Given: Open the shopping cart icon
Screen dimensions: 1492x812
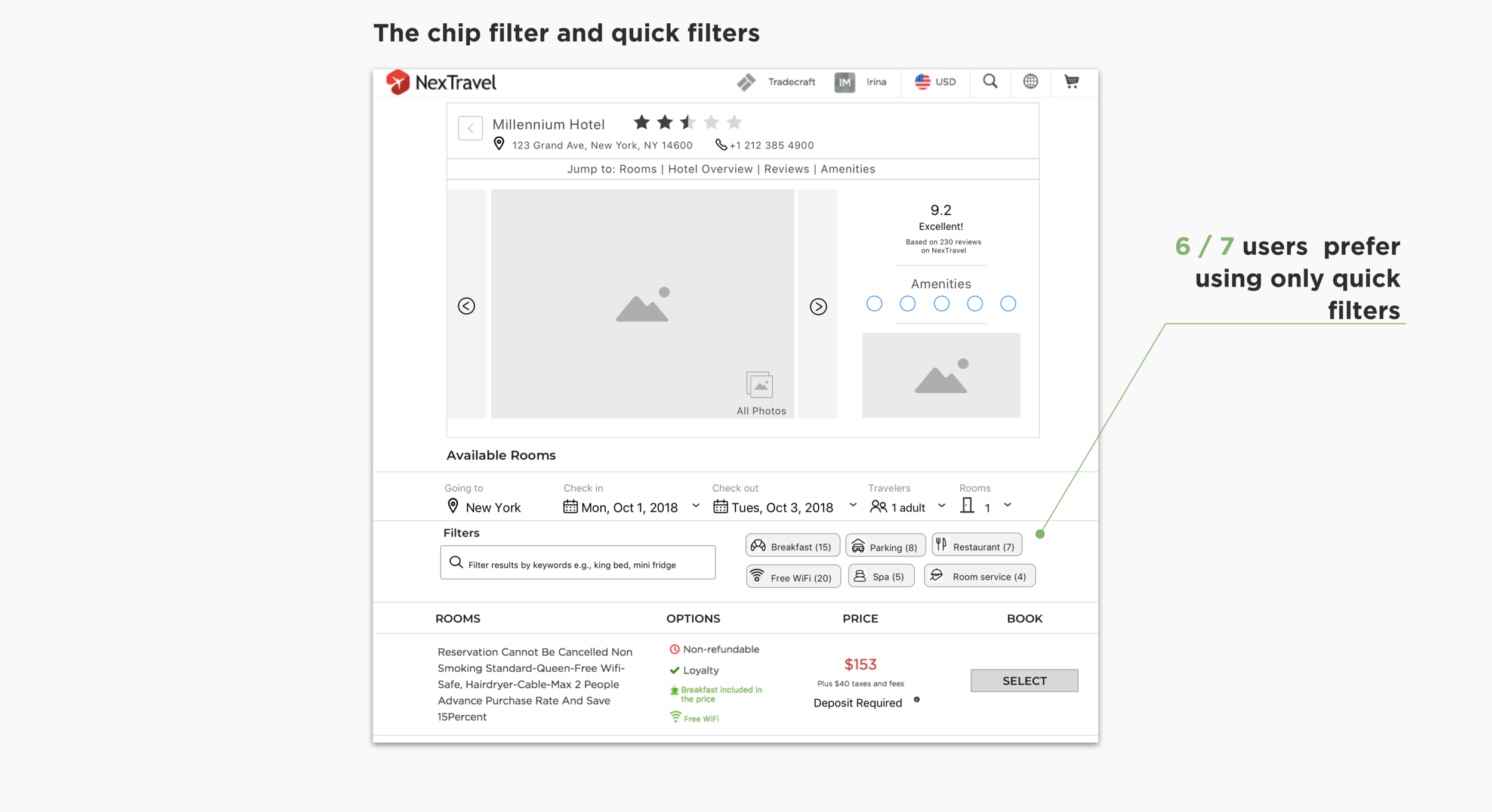Looking at the screenshot, I should [x=1072, y=82].
